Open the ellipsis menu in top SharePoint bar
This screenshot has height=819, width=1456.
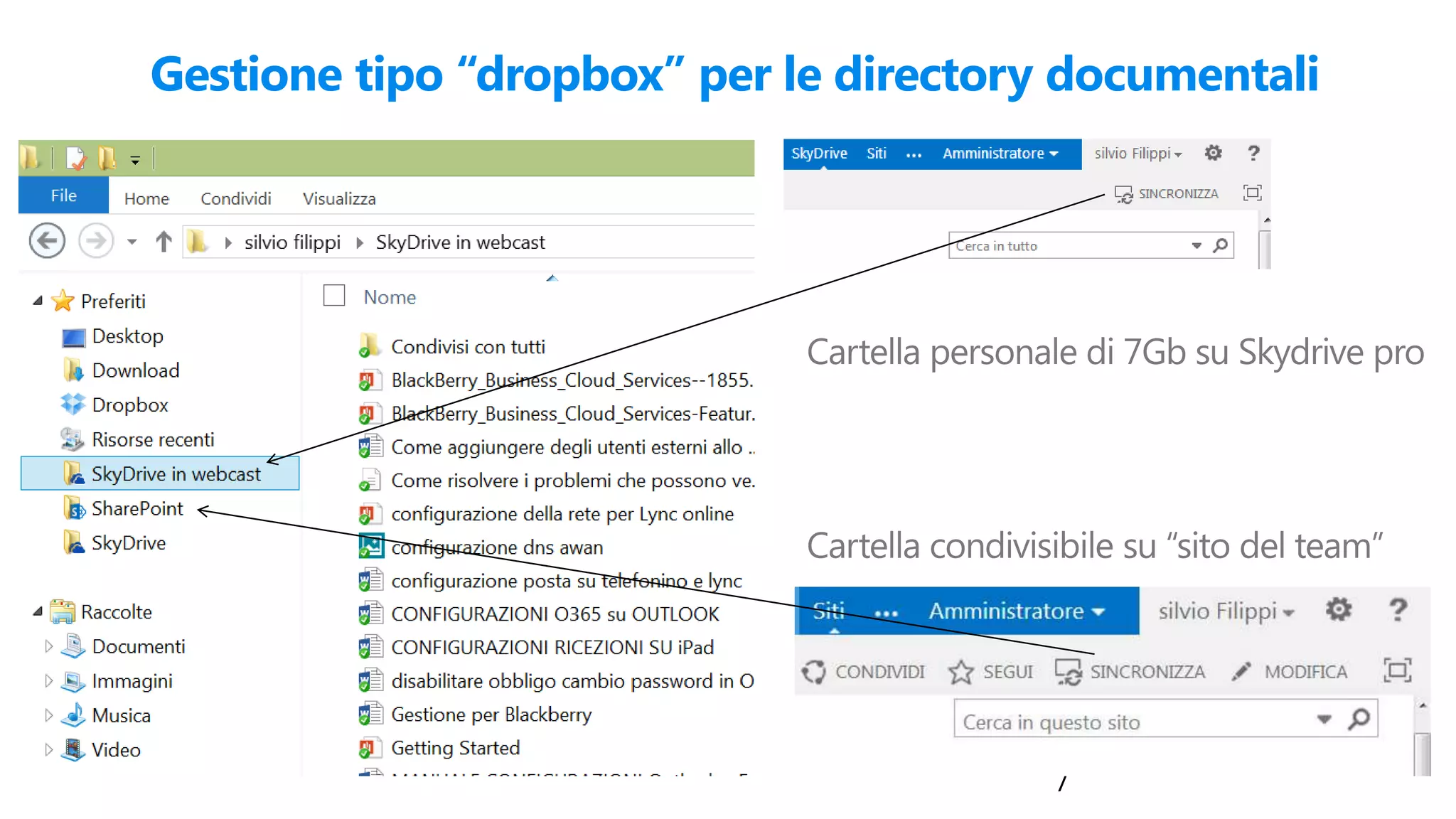[x=914, y=155]
